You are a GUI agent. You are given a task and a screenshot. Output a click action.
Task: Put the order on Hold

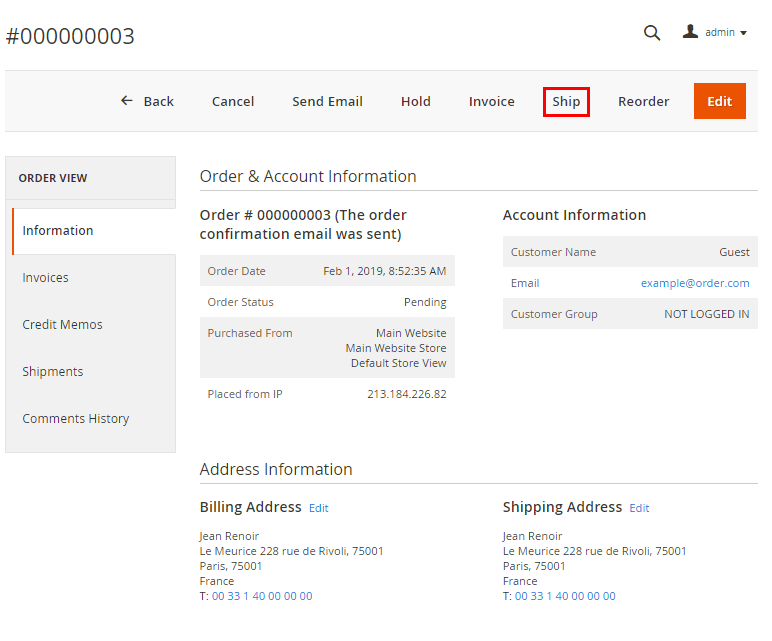tap(416, 101)
